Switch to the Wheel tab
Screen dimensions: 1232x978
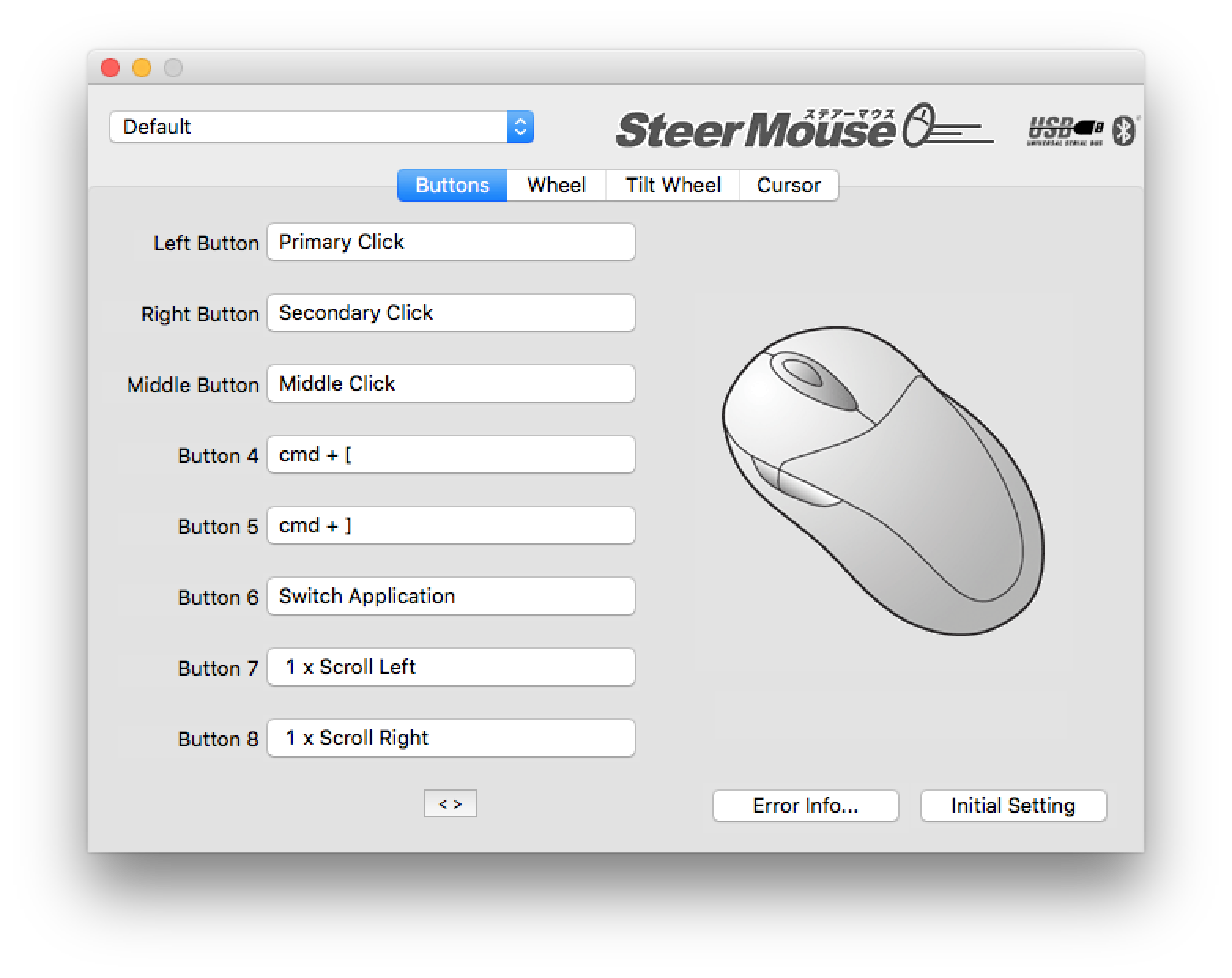(556, 185)
